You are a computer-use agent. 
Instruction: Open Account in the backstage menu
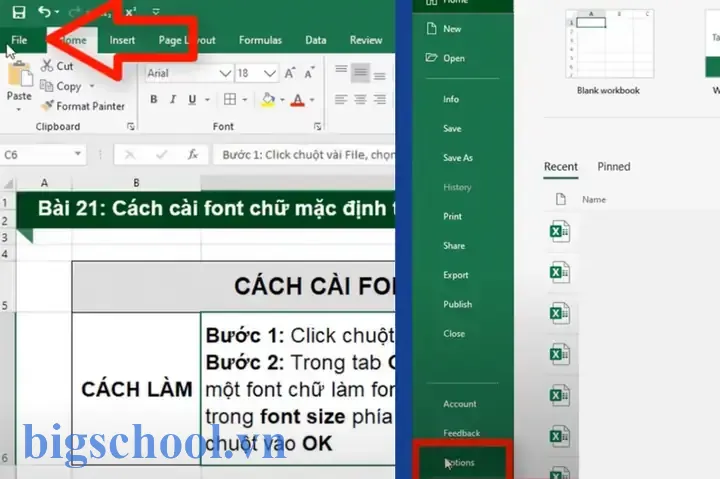click(x=462, y=404)
